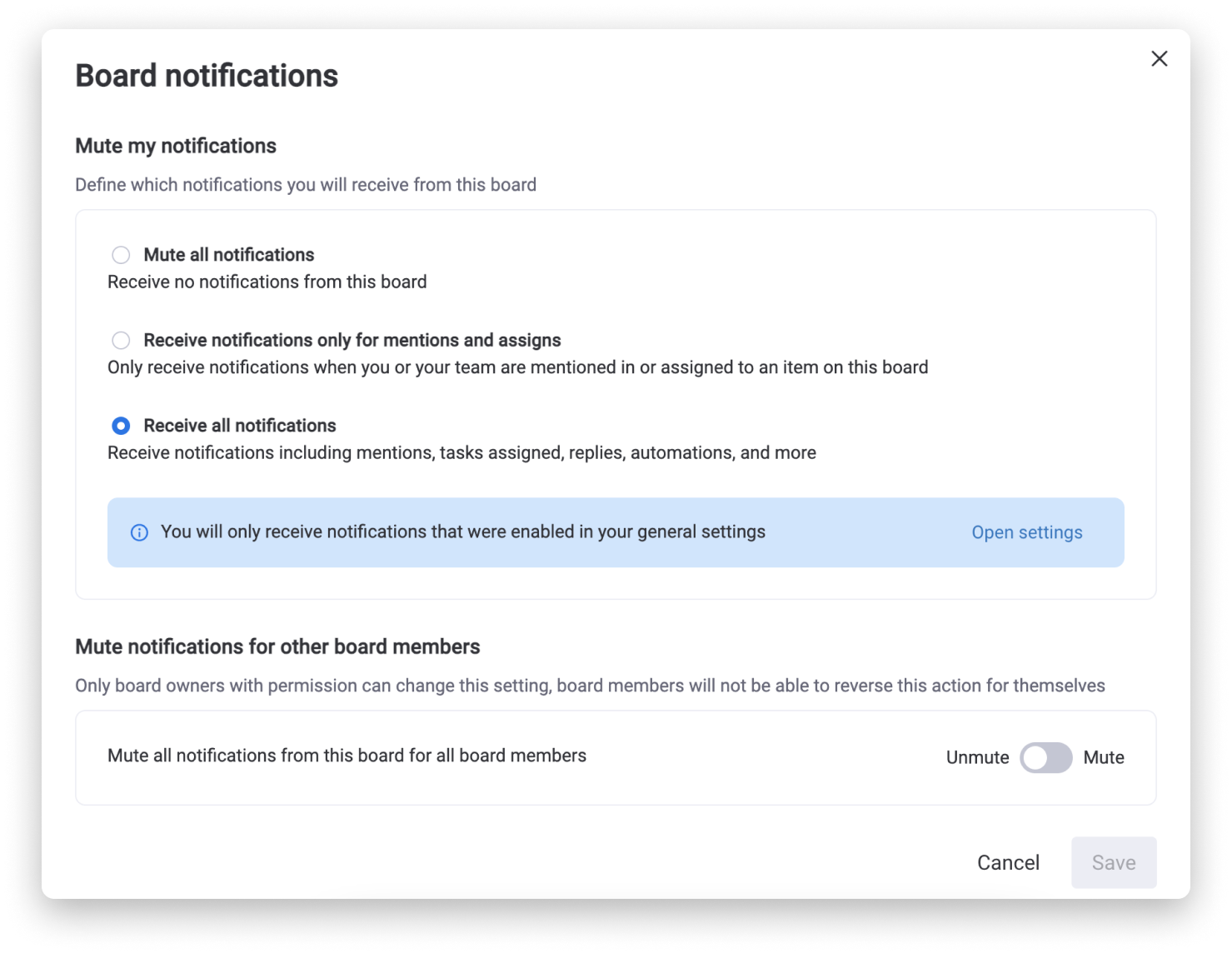Image resolution: width=1232 pixels, height=953 pixels.
Task: Close the Board notifications dialog with X
Action: 1159,58
